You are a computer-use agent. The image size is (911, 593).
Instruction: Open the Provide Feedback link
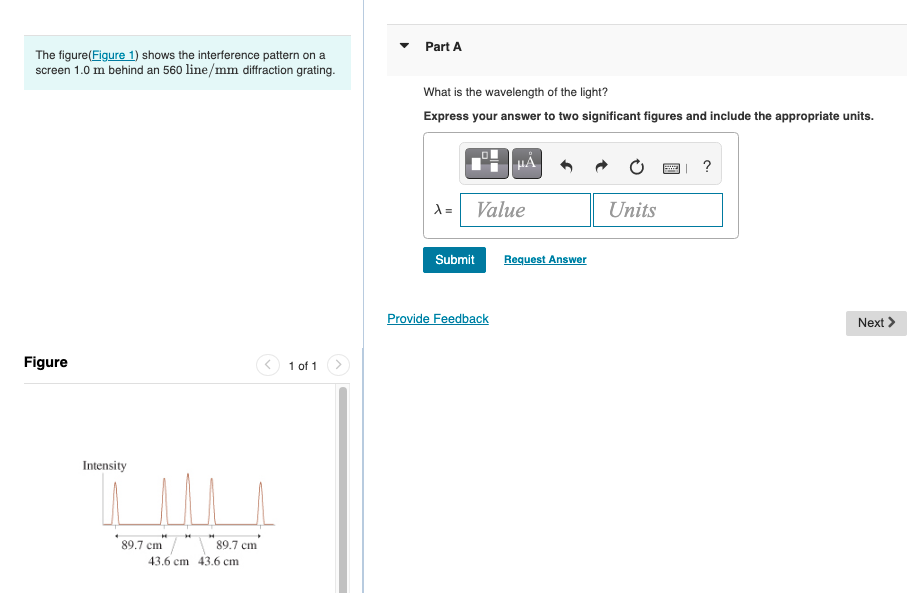coord(437,318)
